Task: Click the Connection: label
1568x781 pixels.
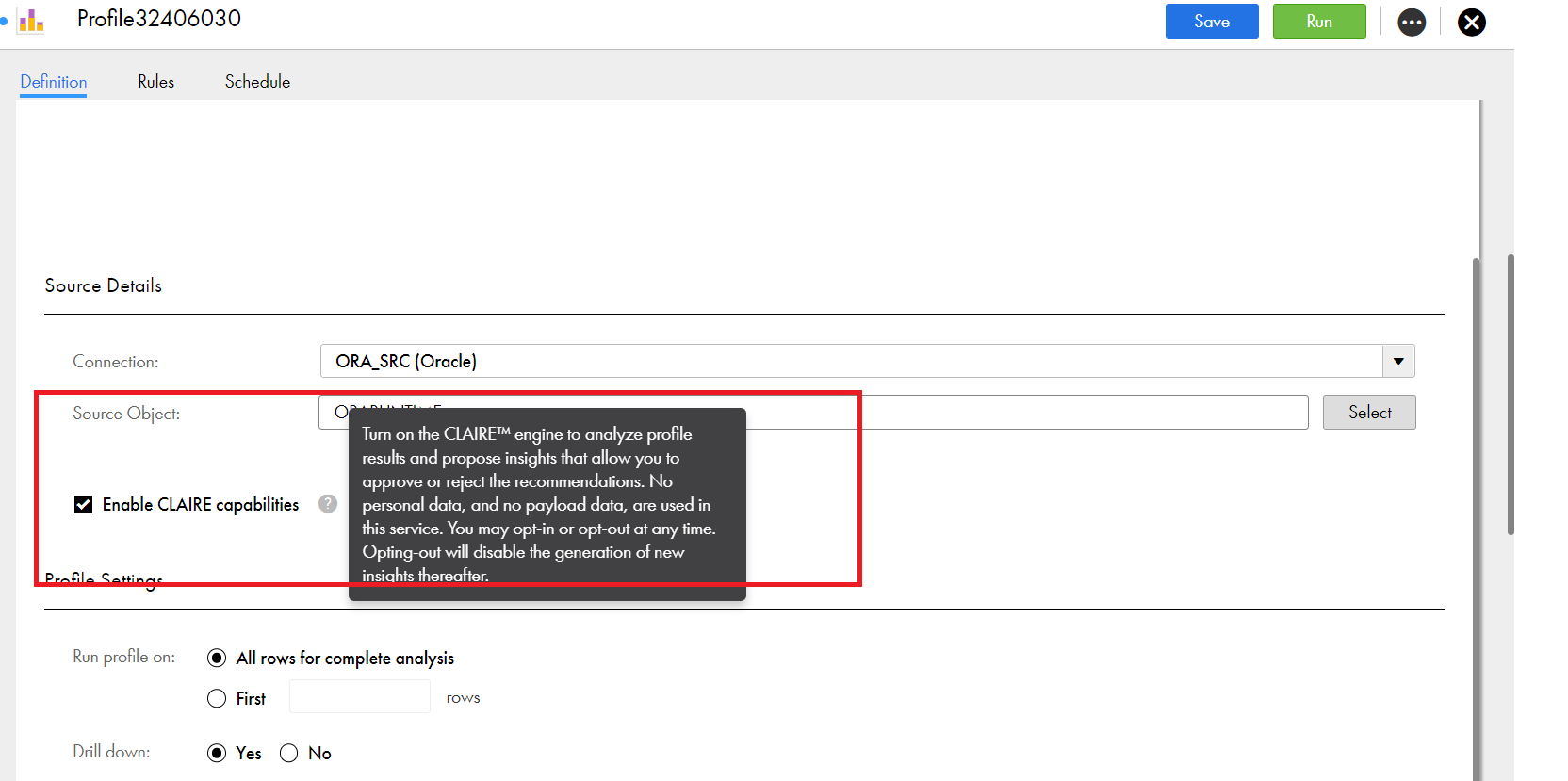Action: (116, 362)
